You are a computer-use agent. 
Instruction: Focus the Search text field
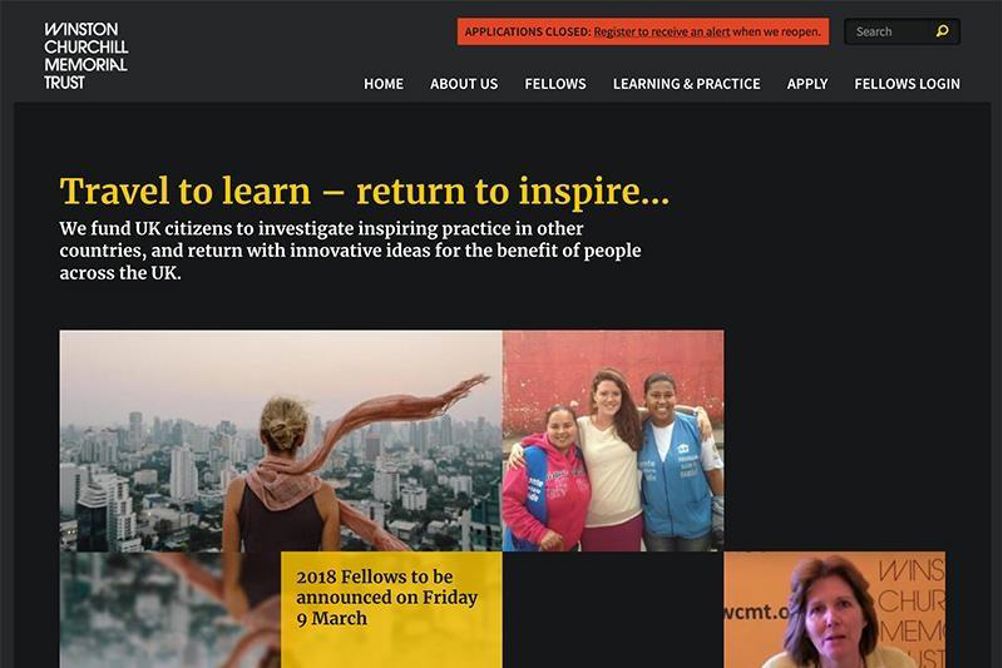tap(888, 31)
